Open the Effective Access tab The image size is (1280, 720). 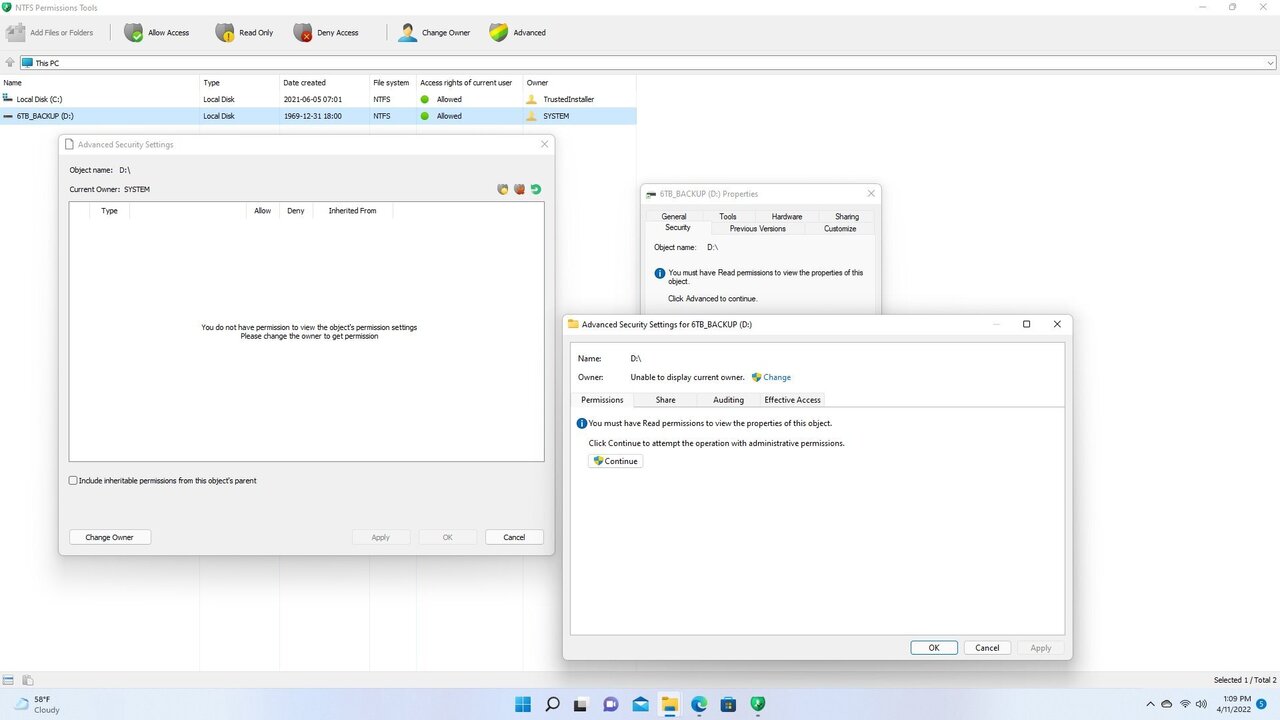[x=792, y=400]
